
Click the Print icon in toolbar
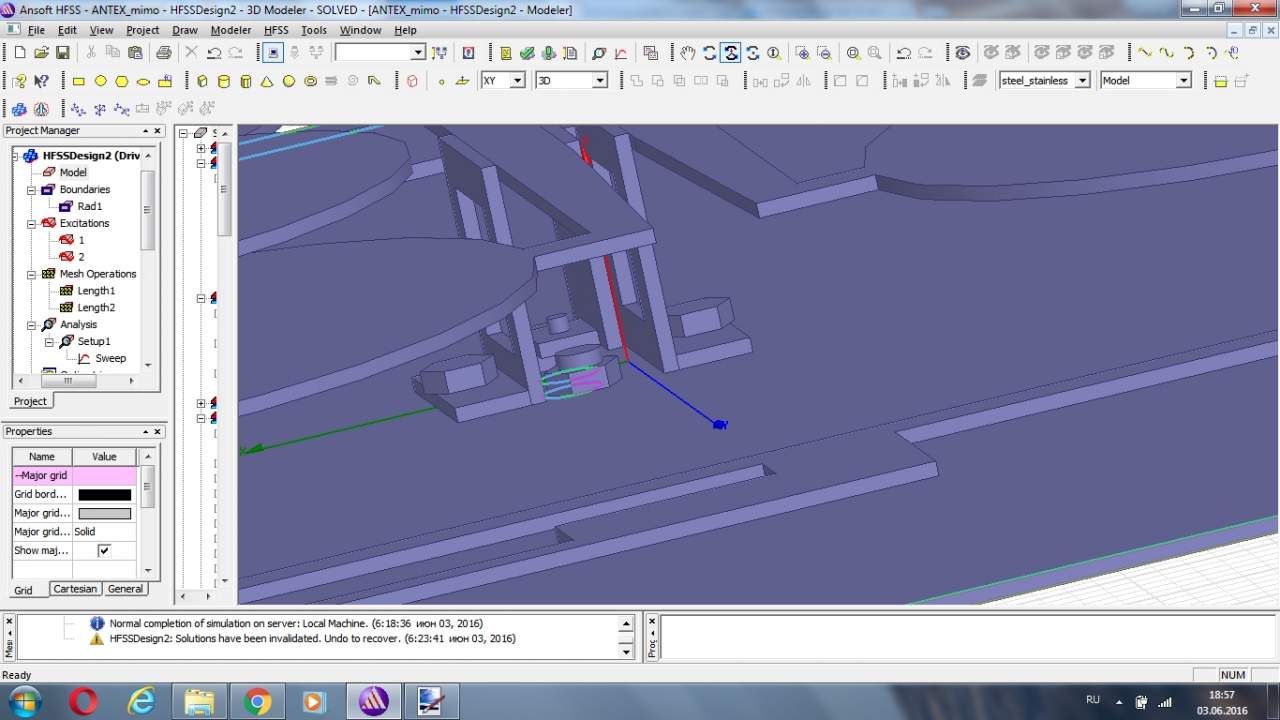[x=164, y=53]
